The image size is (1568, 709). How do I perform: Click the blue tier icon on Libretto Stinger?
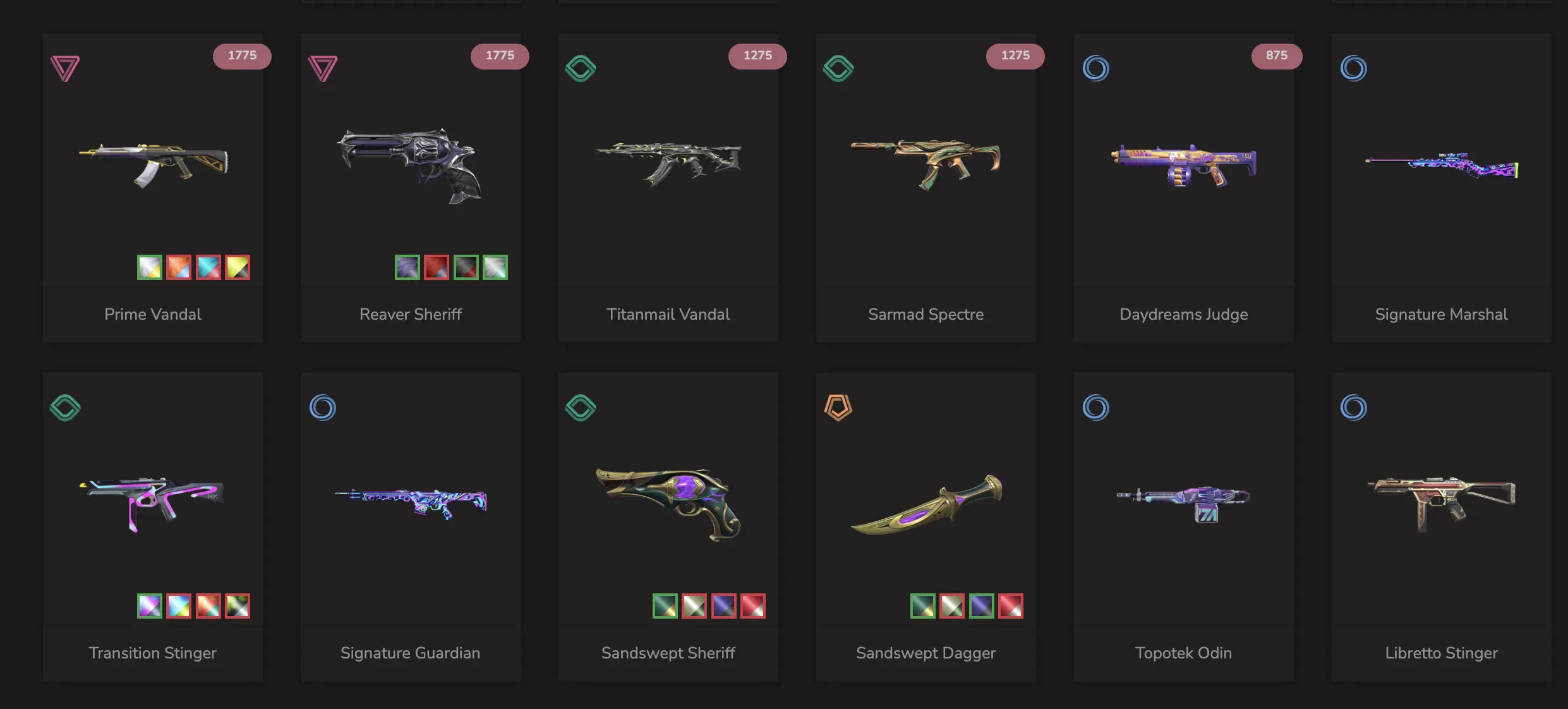1354,408
